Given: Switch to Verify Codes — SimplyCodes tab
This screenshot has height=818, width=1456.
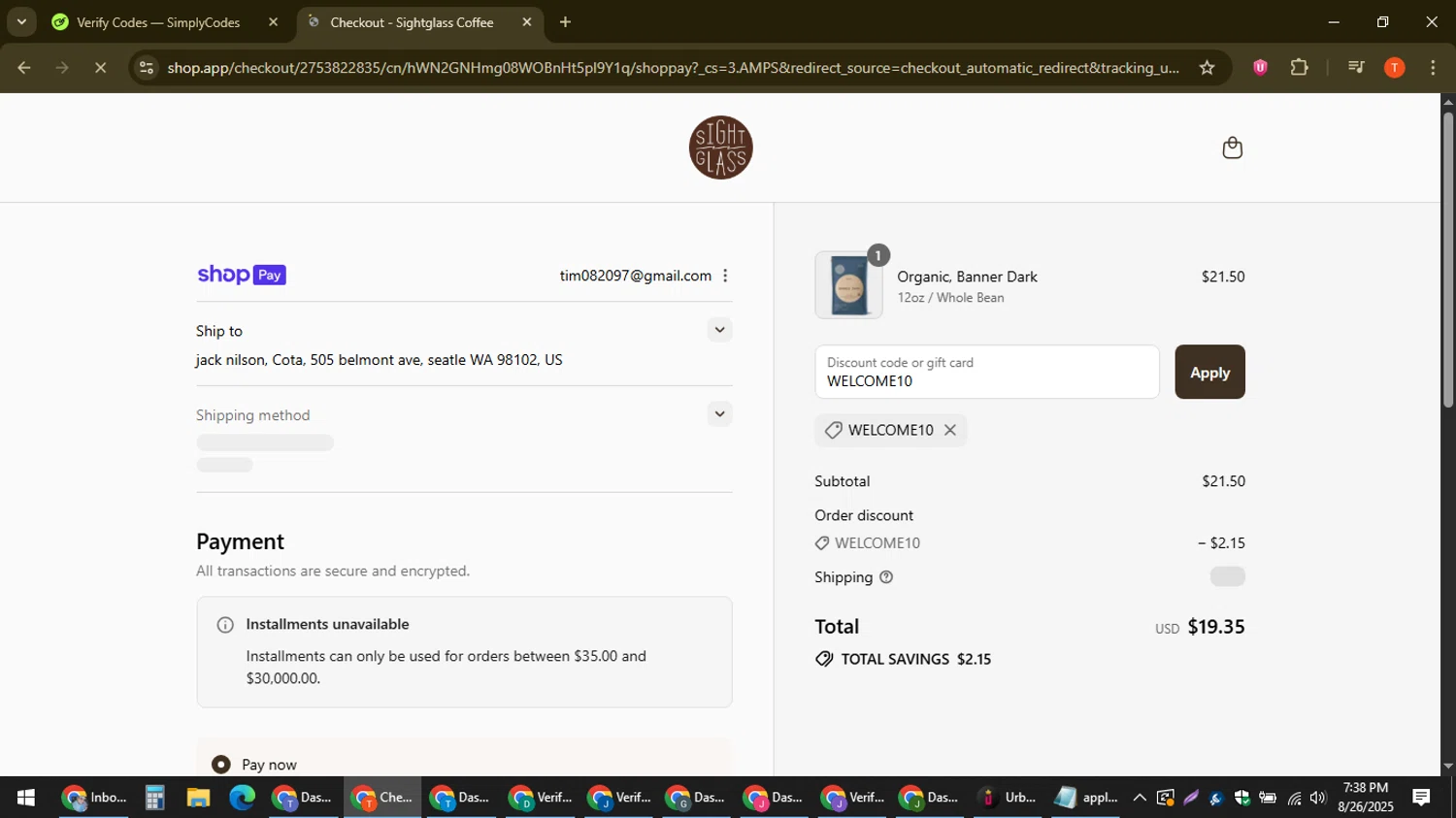Looking at the screenshot, I should [x=158, y=22].
